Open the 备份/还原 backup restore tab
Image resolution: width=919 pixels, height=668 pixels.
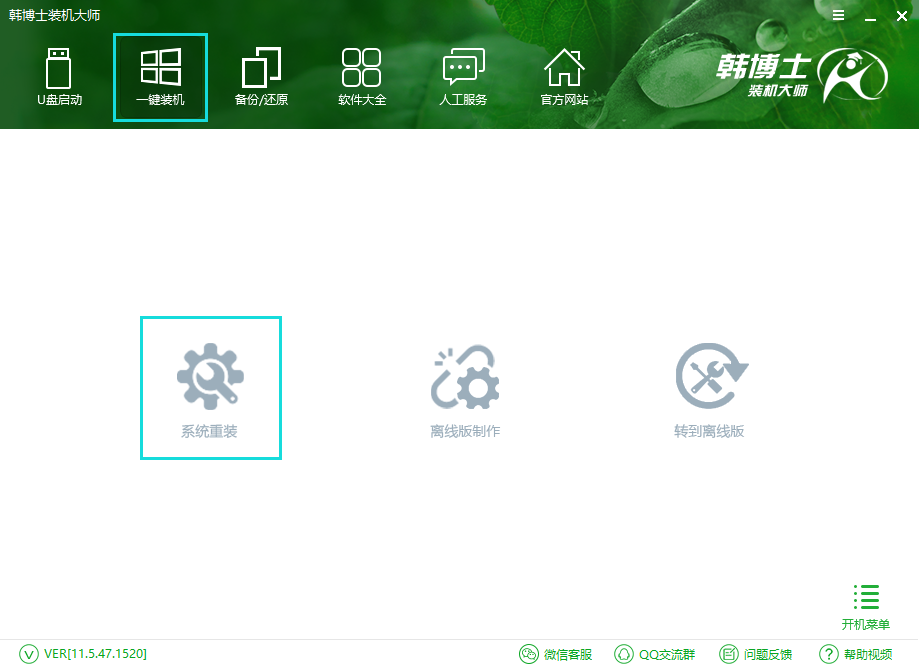(261, 77)
